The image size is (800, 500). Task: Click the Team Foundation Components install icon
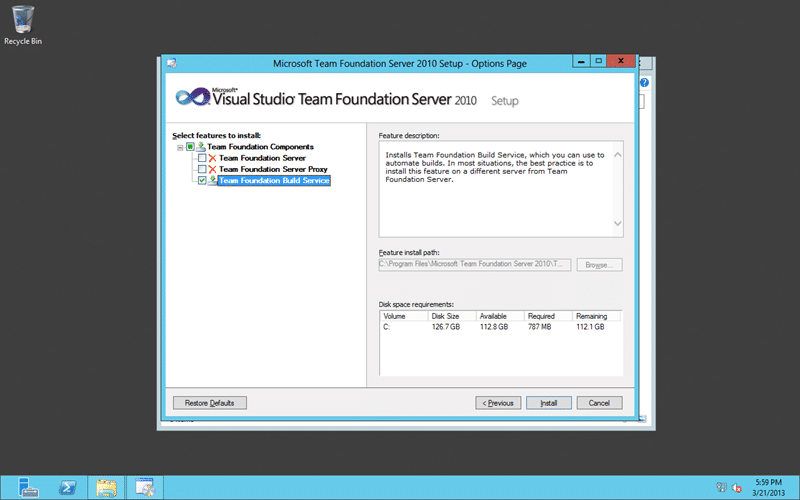click(201, 147)
